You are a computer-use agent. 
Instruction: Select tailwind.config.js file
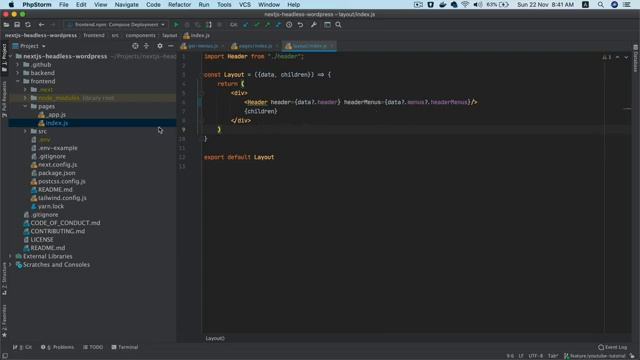(62, 198)
